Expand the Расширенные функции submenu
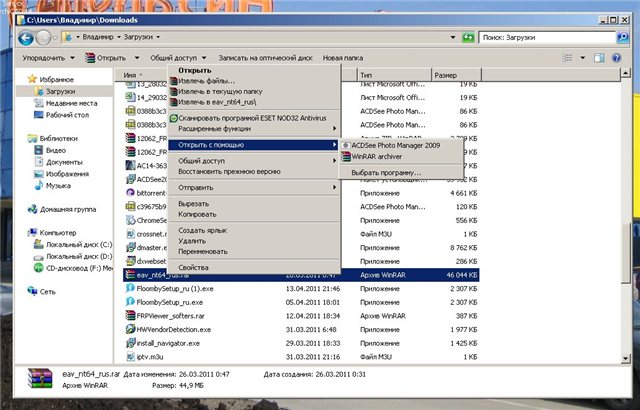 [x=254, y=129]
